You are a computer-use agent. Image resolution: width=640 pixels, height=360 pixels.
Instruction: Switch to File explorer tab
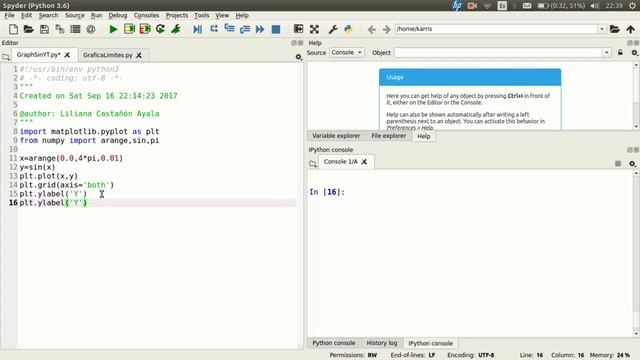click(389, 136)
